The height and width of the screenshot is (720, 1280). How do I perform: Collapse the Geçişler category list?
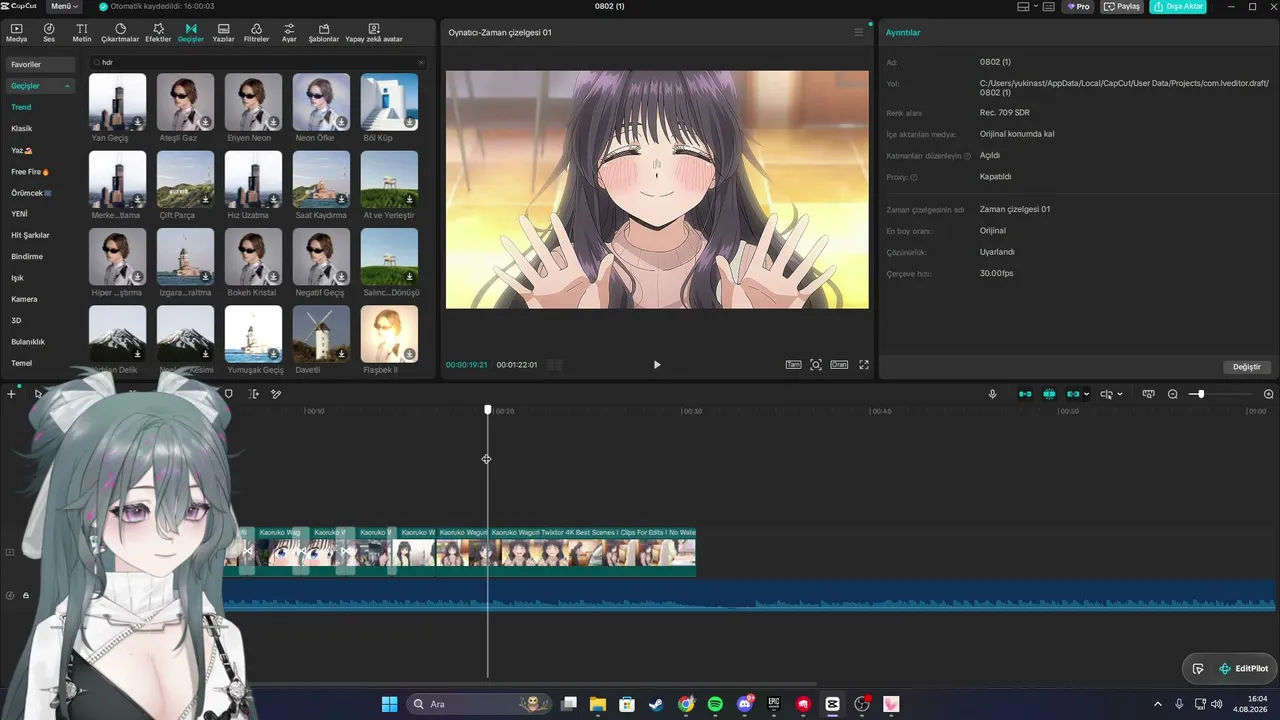(x=68, y=86)
